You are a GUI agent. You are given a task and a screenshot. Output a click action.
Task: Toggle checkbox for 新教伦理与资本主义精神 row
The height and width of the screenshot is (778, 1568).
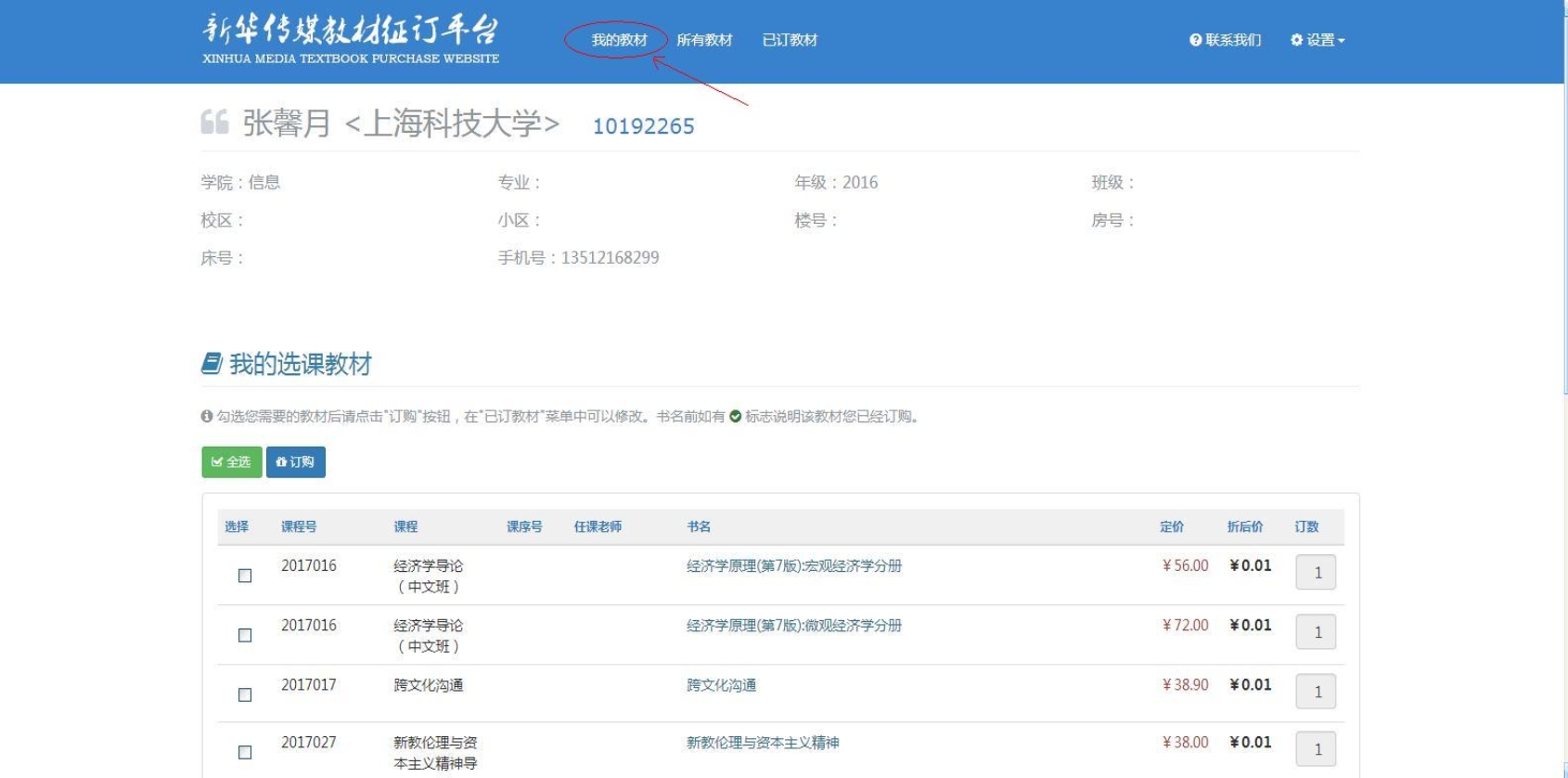(245, 752)
